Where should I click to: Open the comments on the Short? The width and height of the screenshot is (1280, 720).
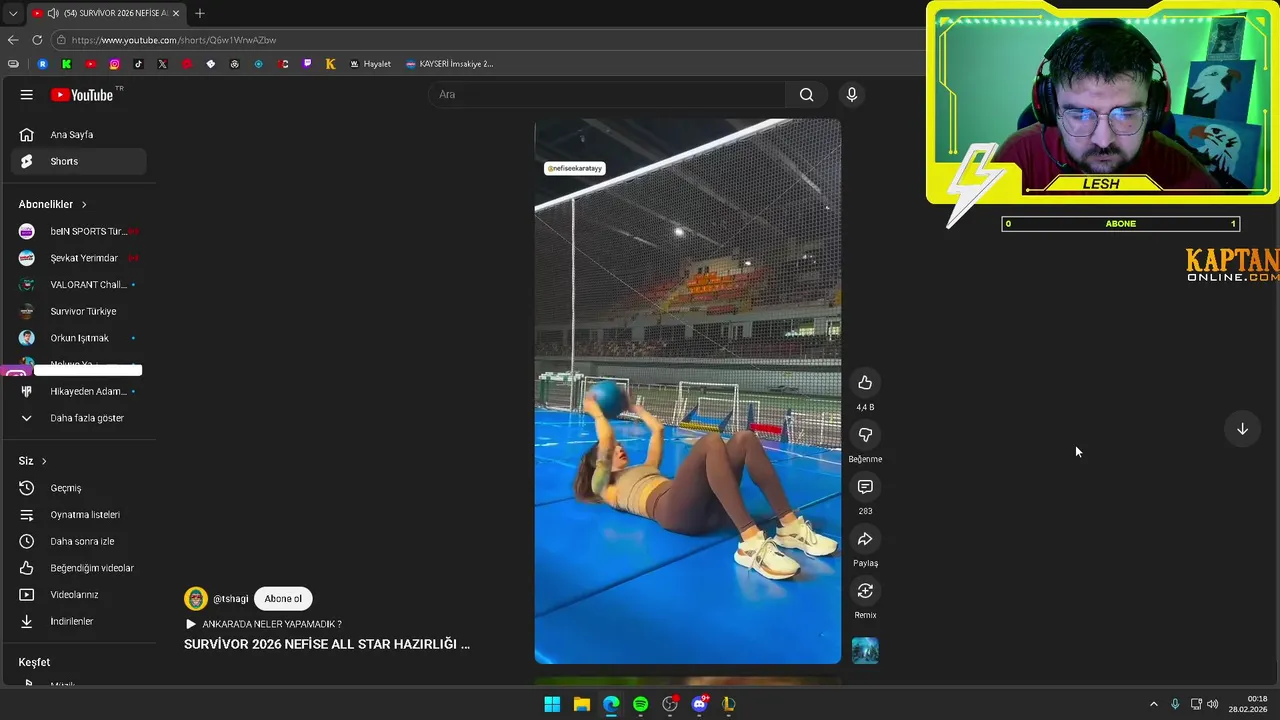tap(865, 487)
